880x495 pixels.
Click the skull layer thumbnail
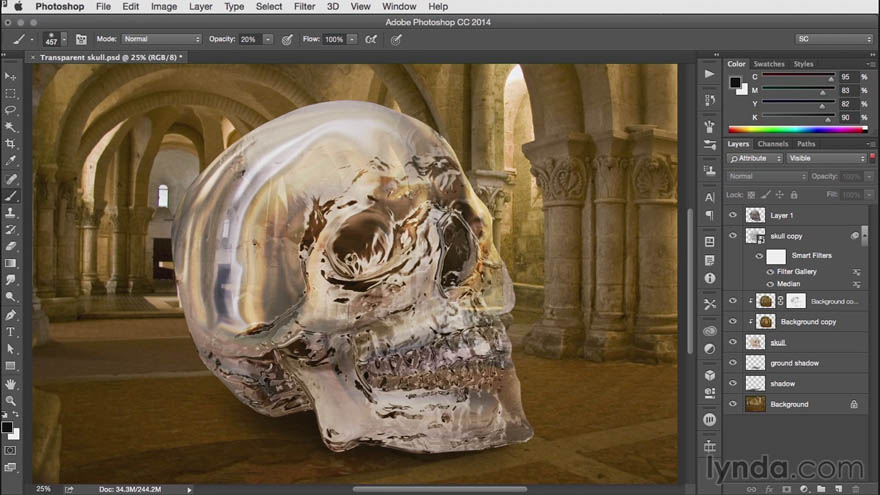755,342
